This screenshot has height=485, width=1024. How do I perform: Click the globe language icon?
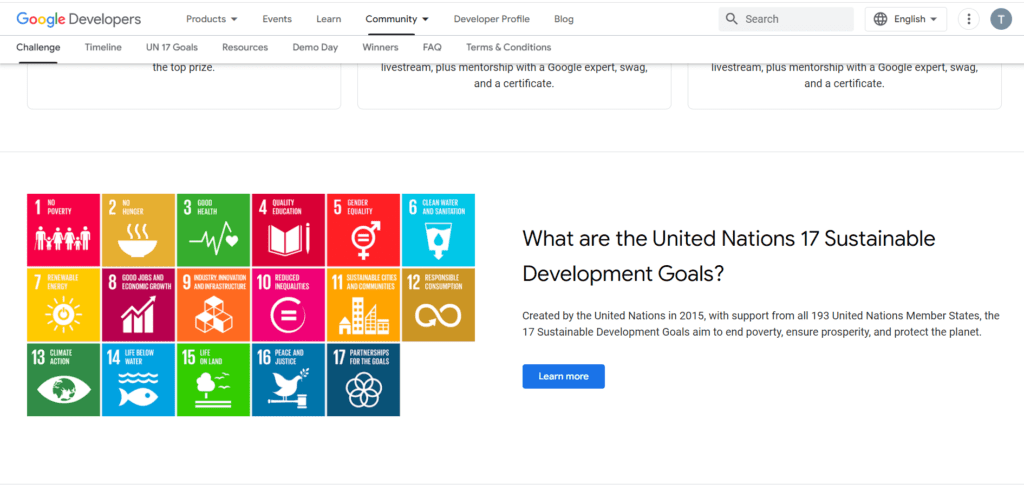880,19
